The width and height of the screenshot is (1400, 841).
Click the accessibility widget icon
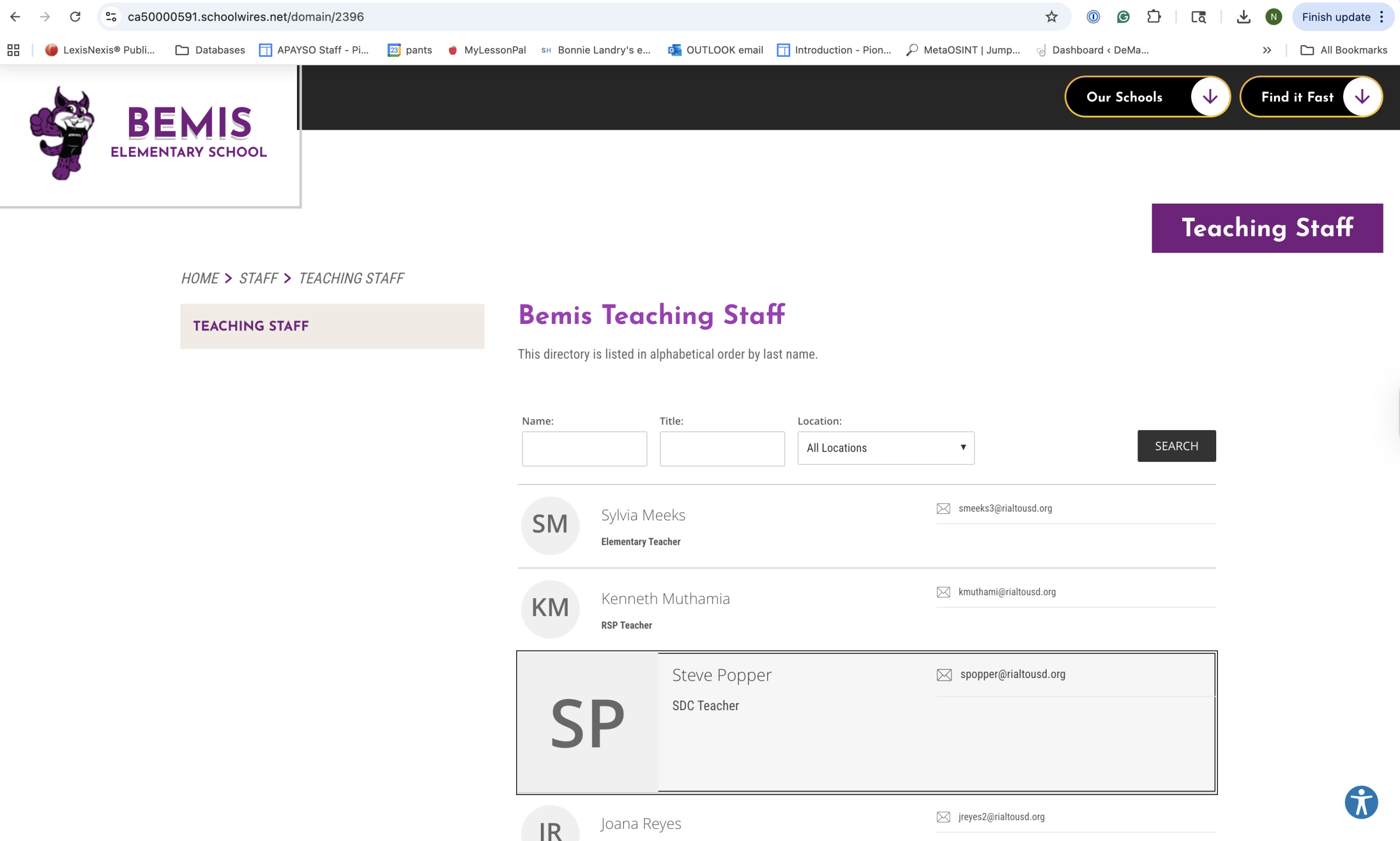click(x=1361, y=802)
